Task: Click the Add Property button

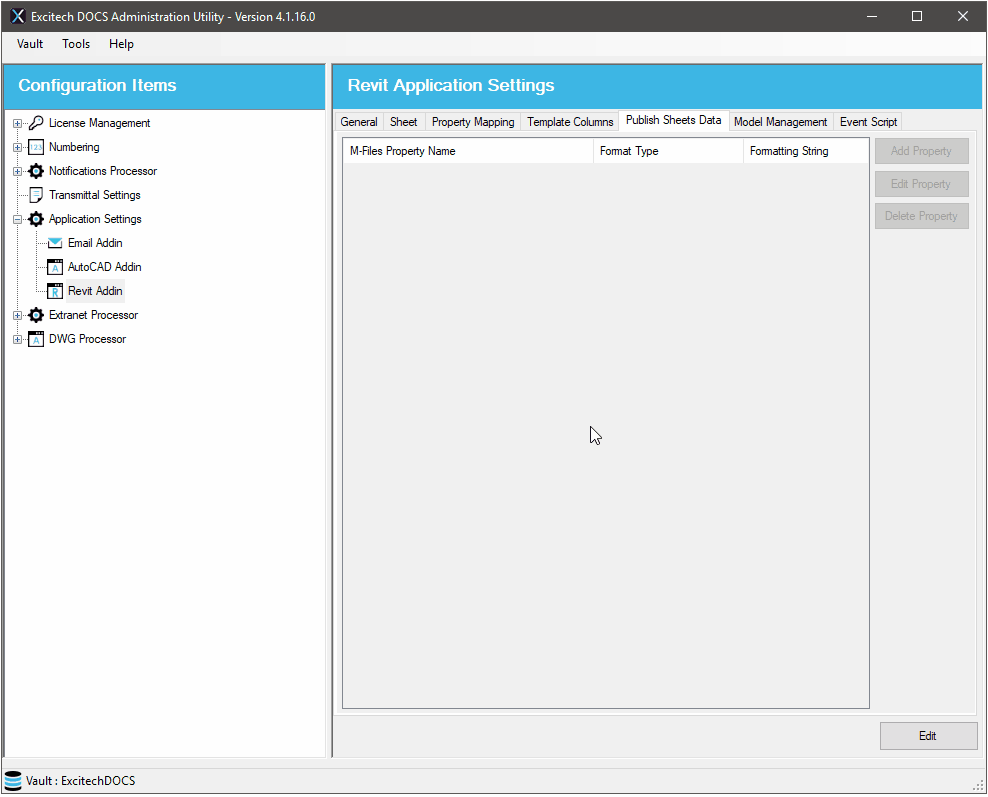Action: point(921,151)
